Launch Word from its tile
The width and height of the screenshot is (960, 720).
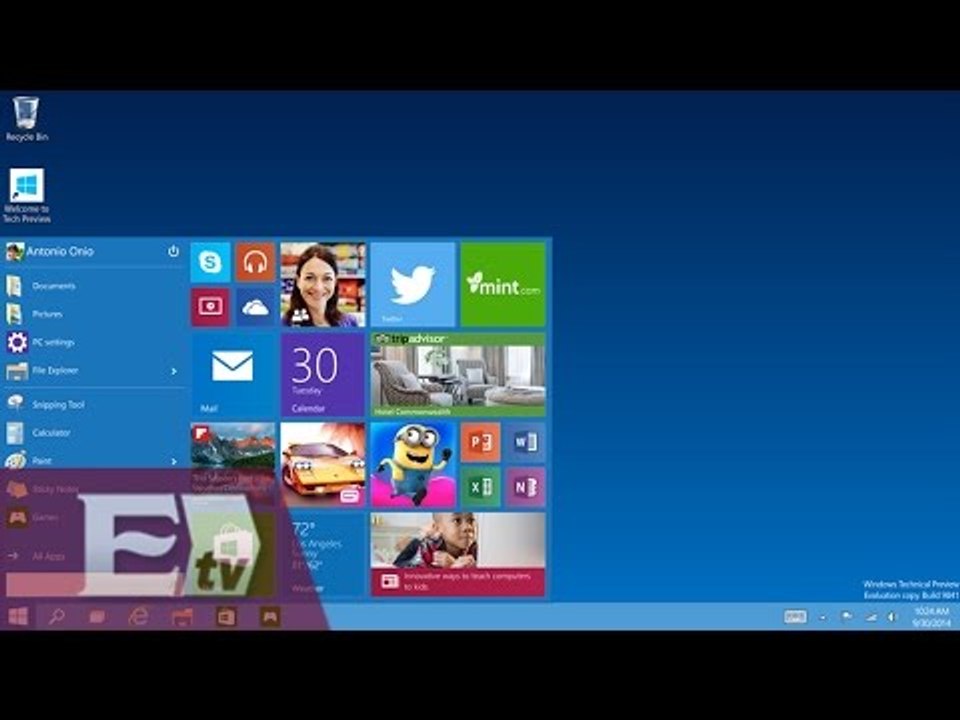tap(525, 442)
